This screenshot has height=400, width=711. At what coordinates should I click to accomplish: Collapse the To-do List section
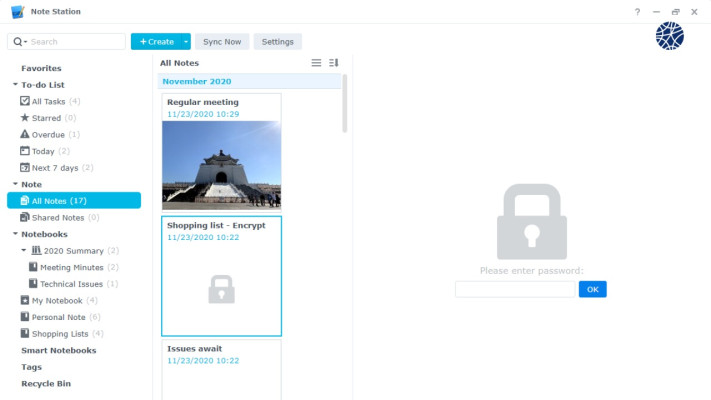coord(15,84)
